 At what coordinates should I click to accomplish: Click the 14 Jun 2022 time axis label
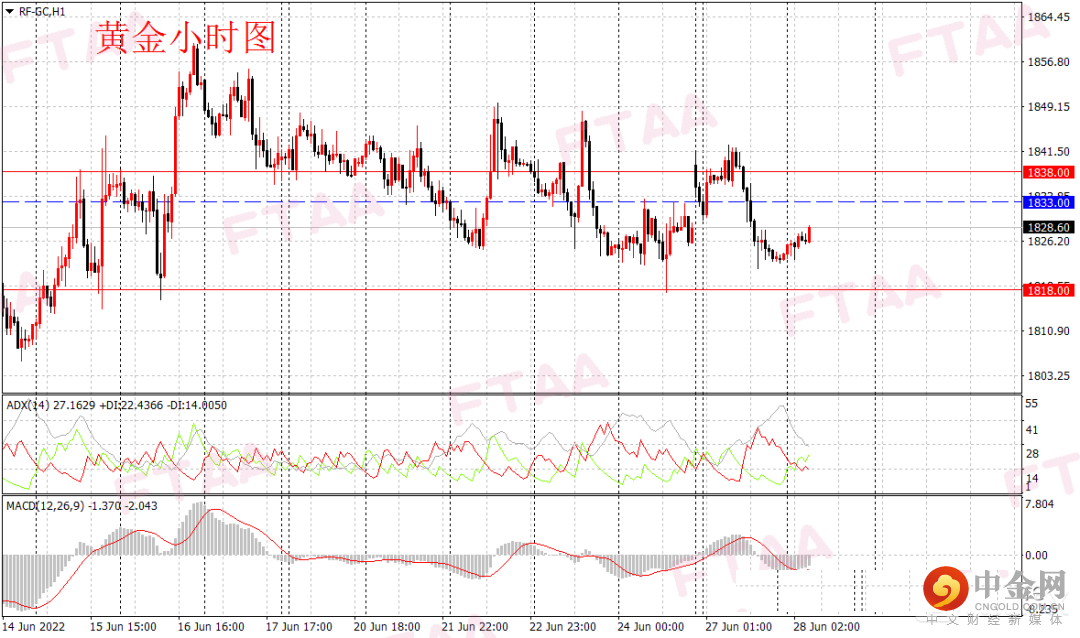click(34, 627)
